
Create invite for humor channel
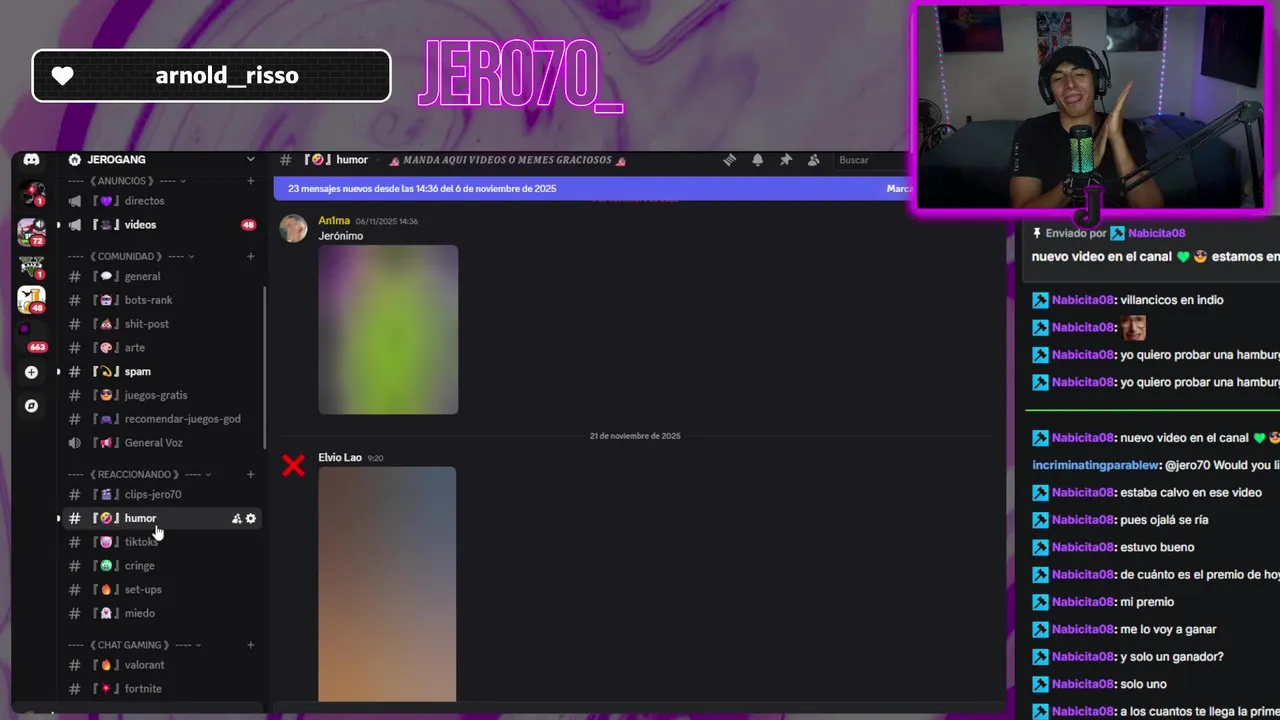237,518
